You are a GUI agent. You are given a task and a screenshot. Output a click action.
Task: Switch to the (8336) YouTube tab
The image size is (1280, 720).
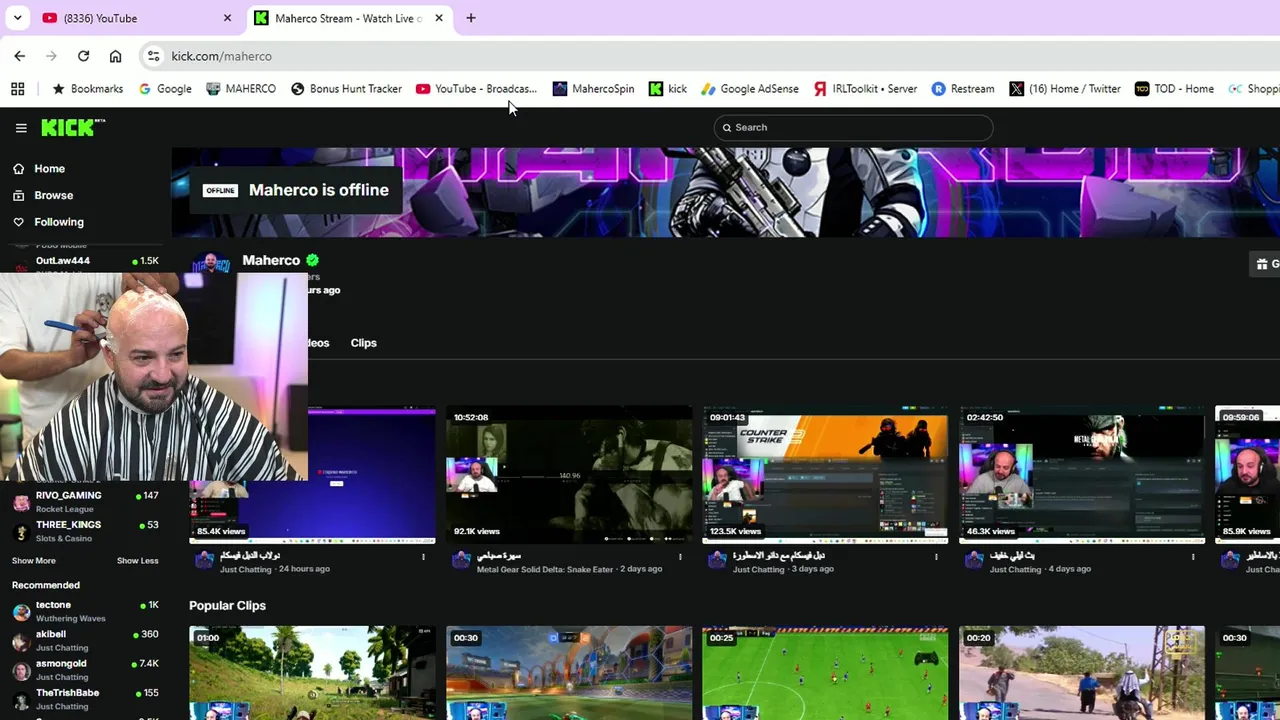point(136,18)
